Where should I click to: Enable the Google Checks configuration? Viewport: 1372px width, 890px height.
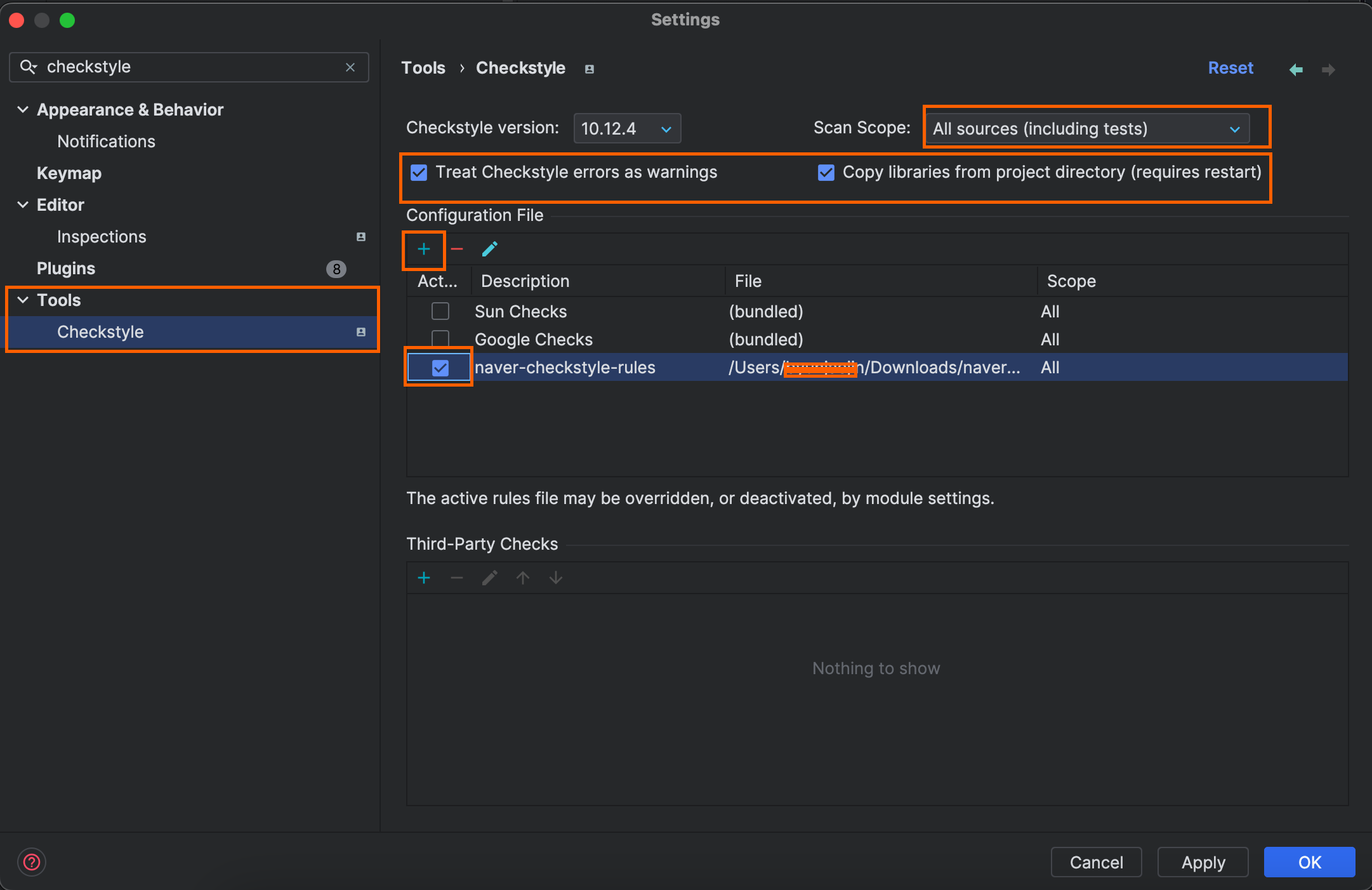[x=440, y=339]
